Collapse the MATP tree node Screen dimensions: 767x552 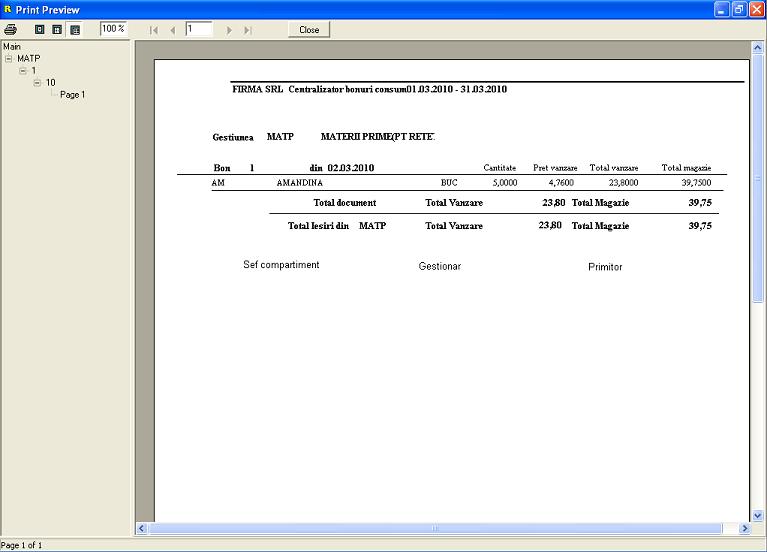click(9, 59)
